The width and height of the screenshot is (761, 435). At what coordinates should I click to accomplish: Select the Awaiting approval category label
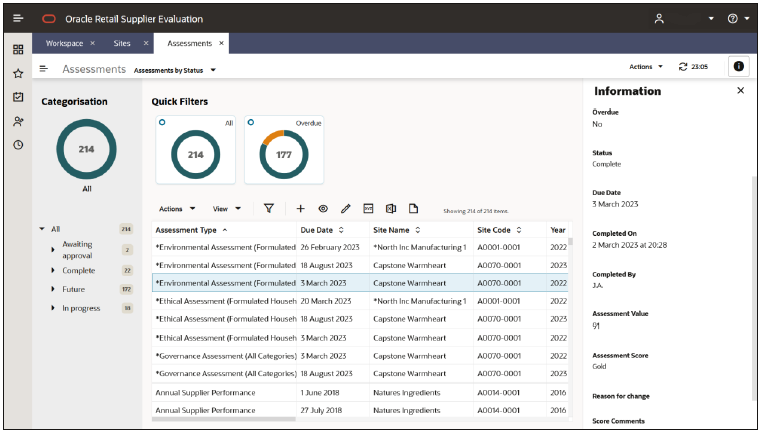[77, 250]
